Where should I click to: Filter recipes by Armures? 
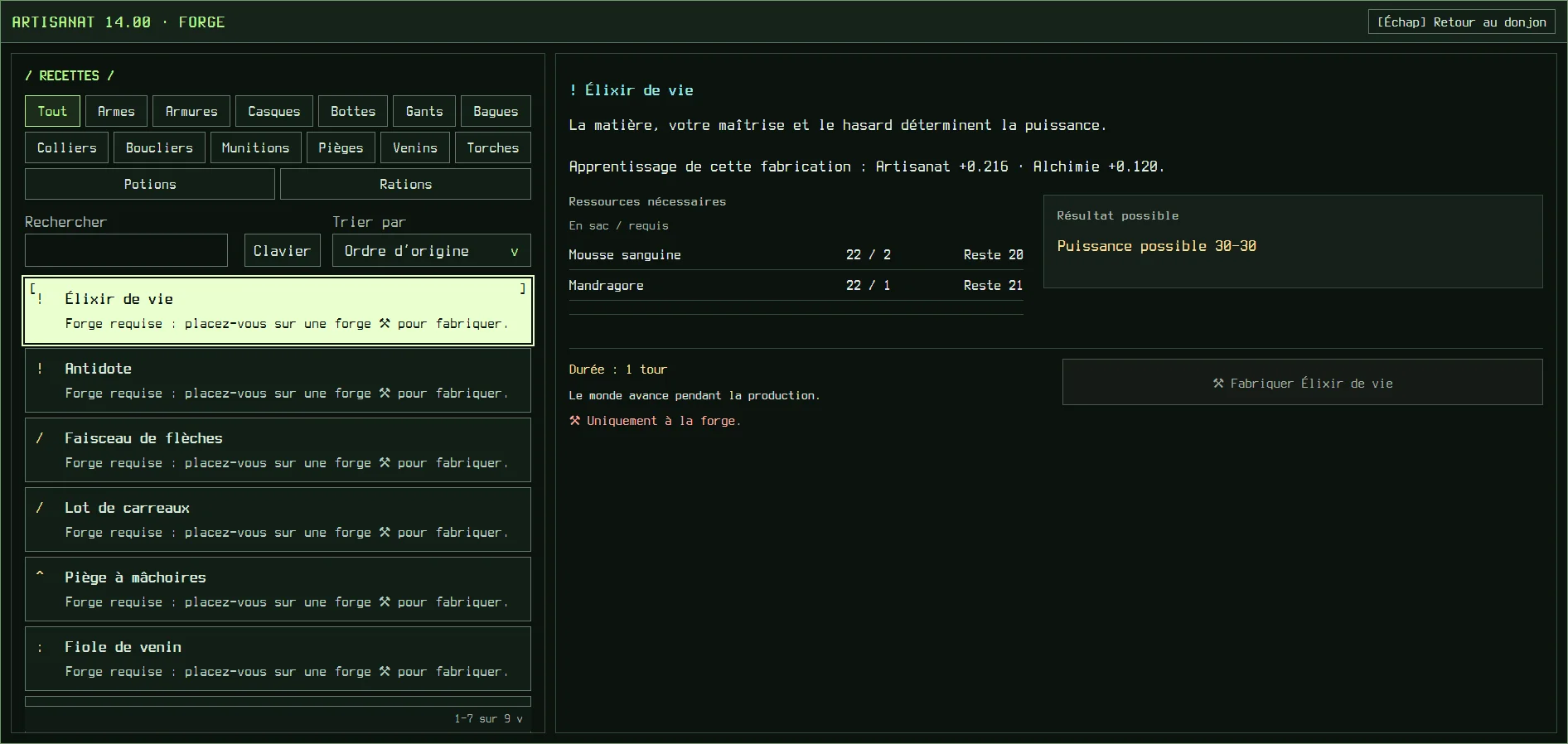tap(191, 111)
